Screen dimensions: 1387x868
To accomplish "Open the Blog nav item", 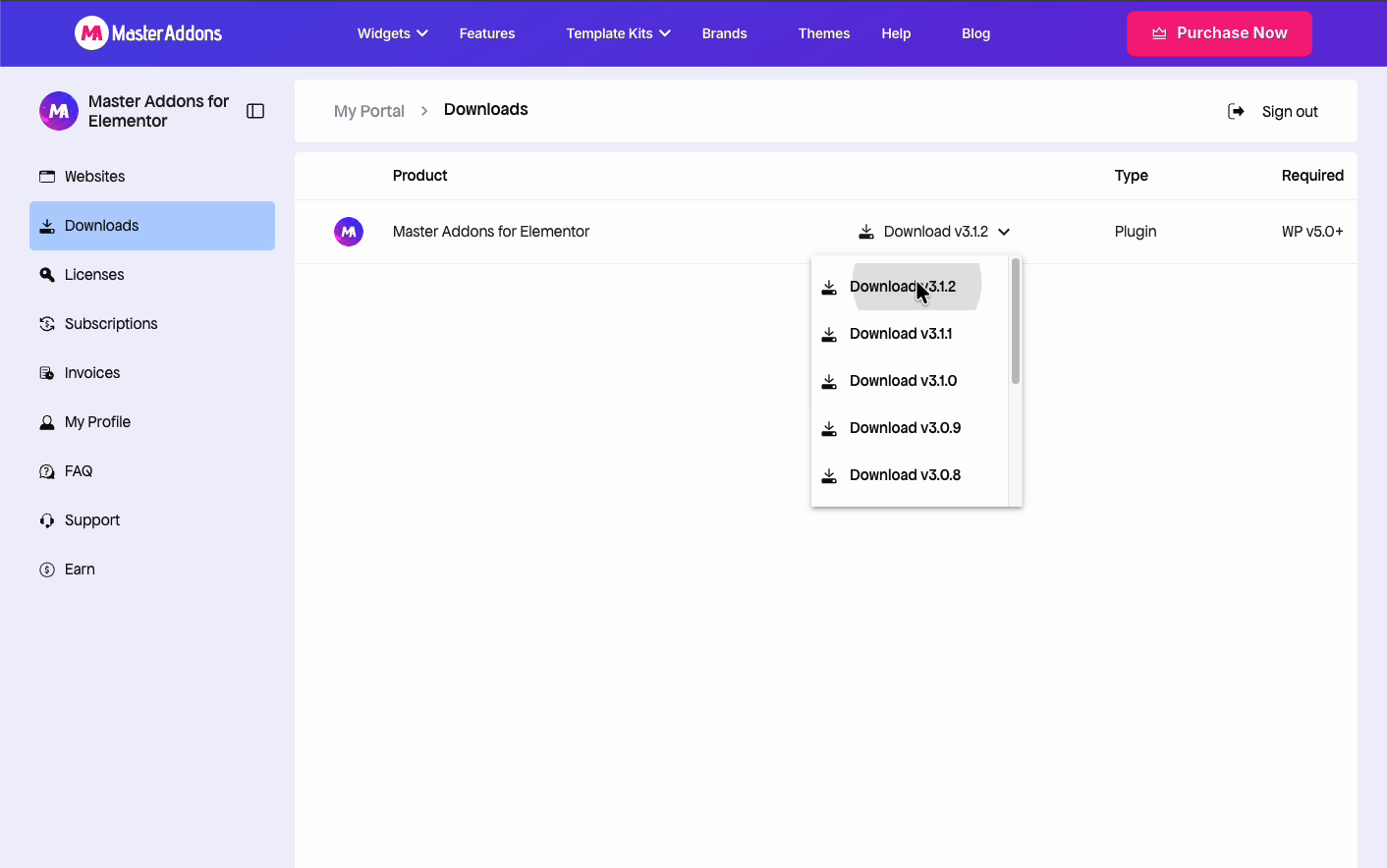I will pos(976,33).
